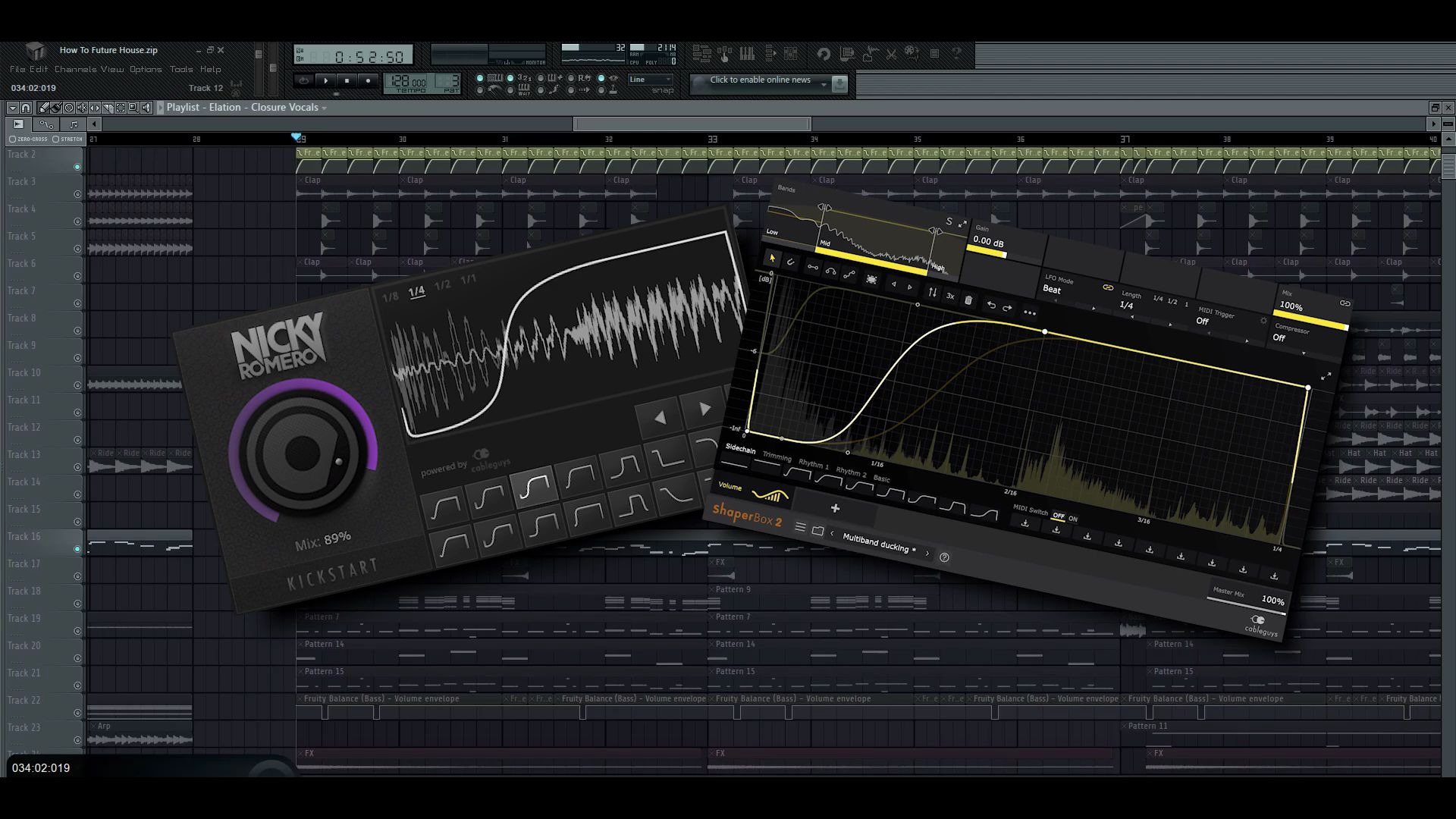Open the Tools menu
The image size is (1456, 819).
click(181, 69)
